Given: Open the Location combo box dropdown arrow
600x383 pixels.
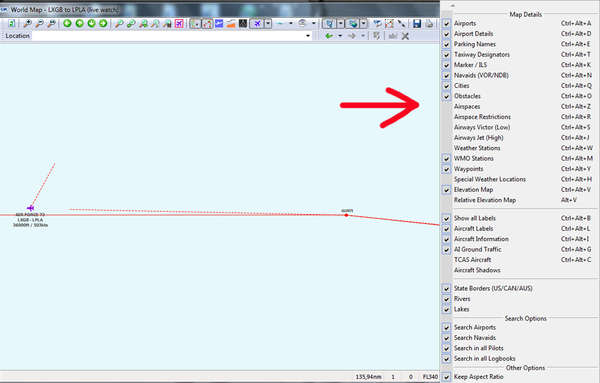Looking at the screenshot, I should click(308, 36).
